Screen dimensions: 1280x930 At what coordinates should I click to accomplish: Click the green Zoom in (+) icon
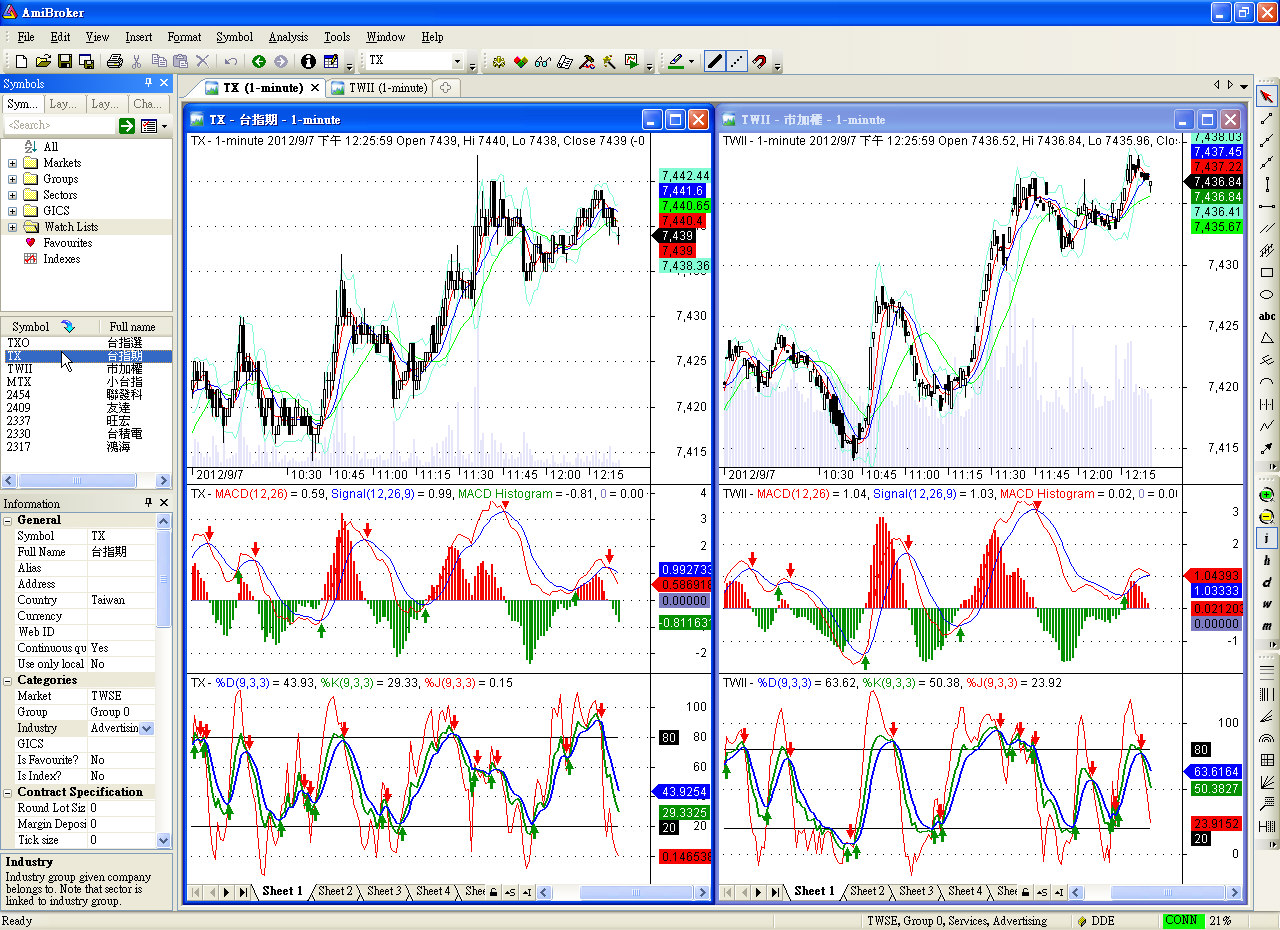click(1267, 495)
